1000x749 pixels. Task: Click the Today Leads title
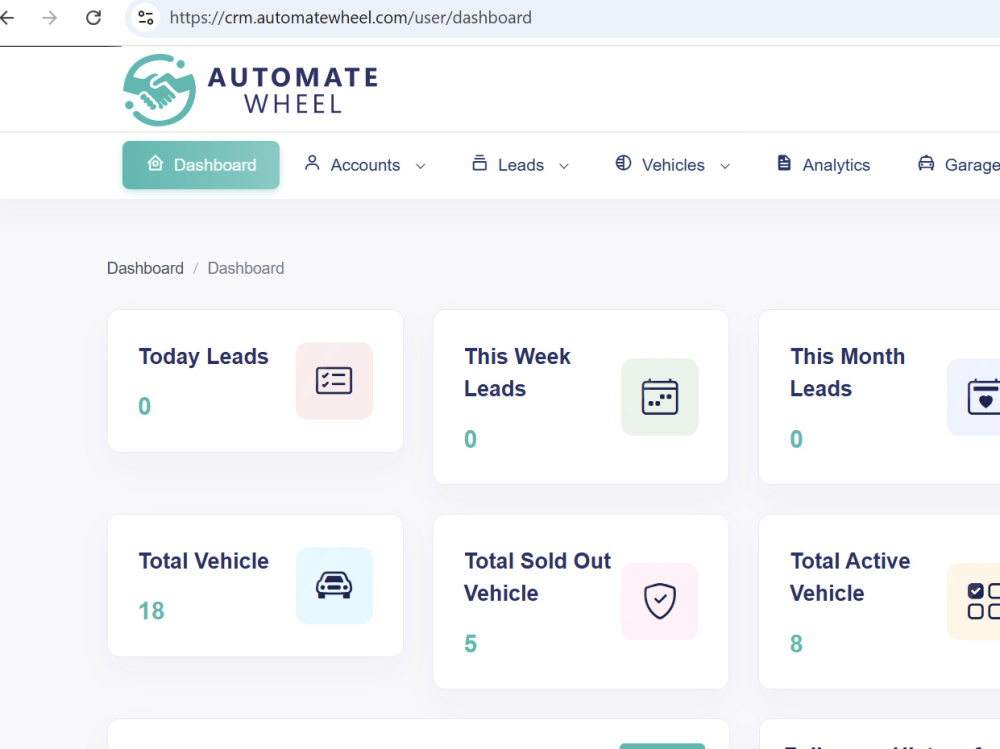click(x=203, y=356)
